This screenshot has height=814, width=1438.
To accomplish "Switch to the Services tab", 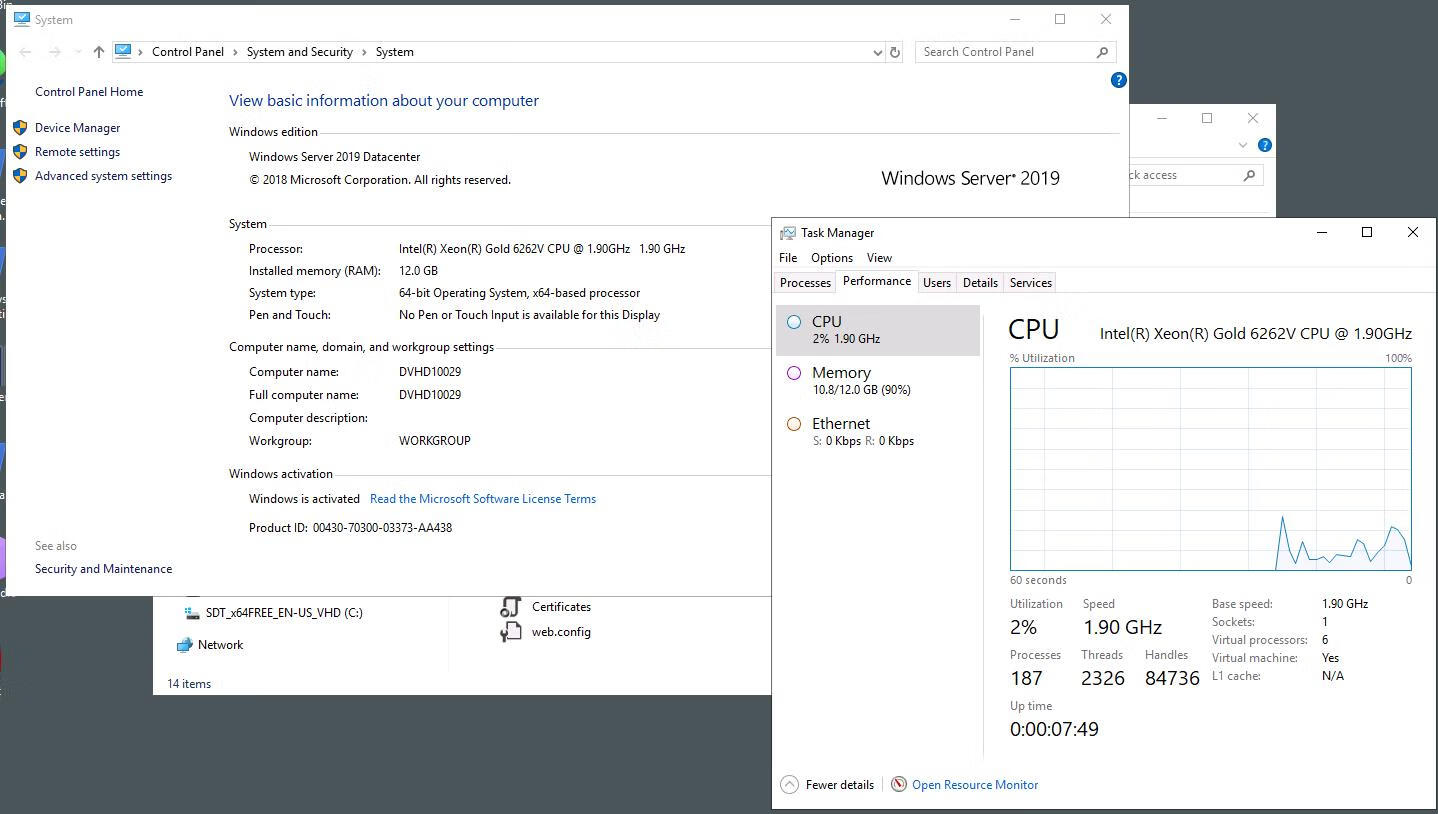I will point(1030,283).
